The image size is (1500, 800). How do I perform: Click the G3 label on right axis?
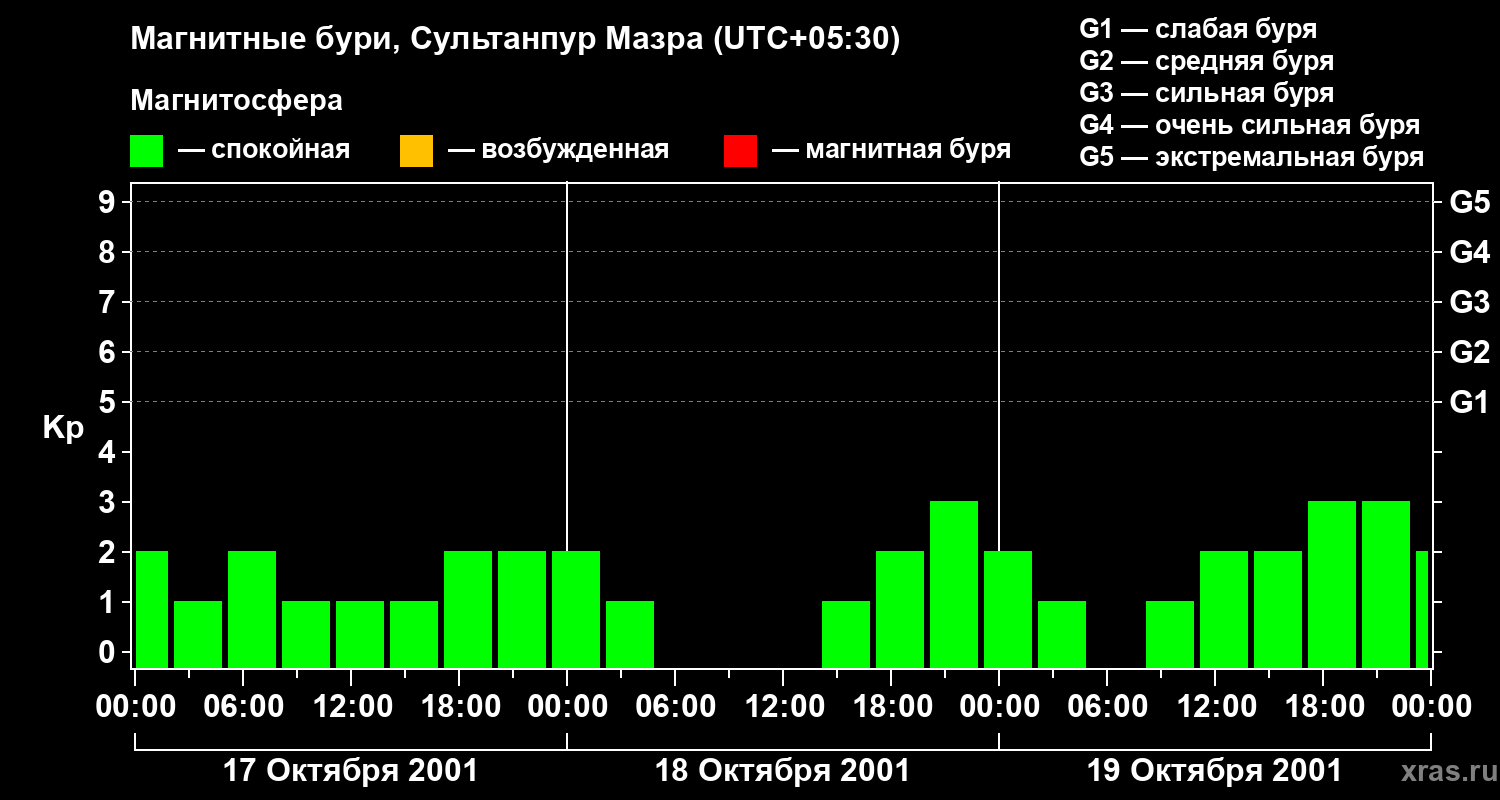click(1469, 303)
